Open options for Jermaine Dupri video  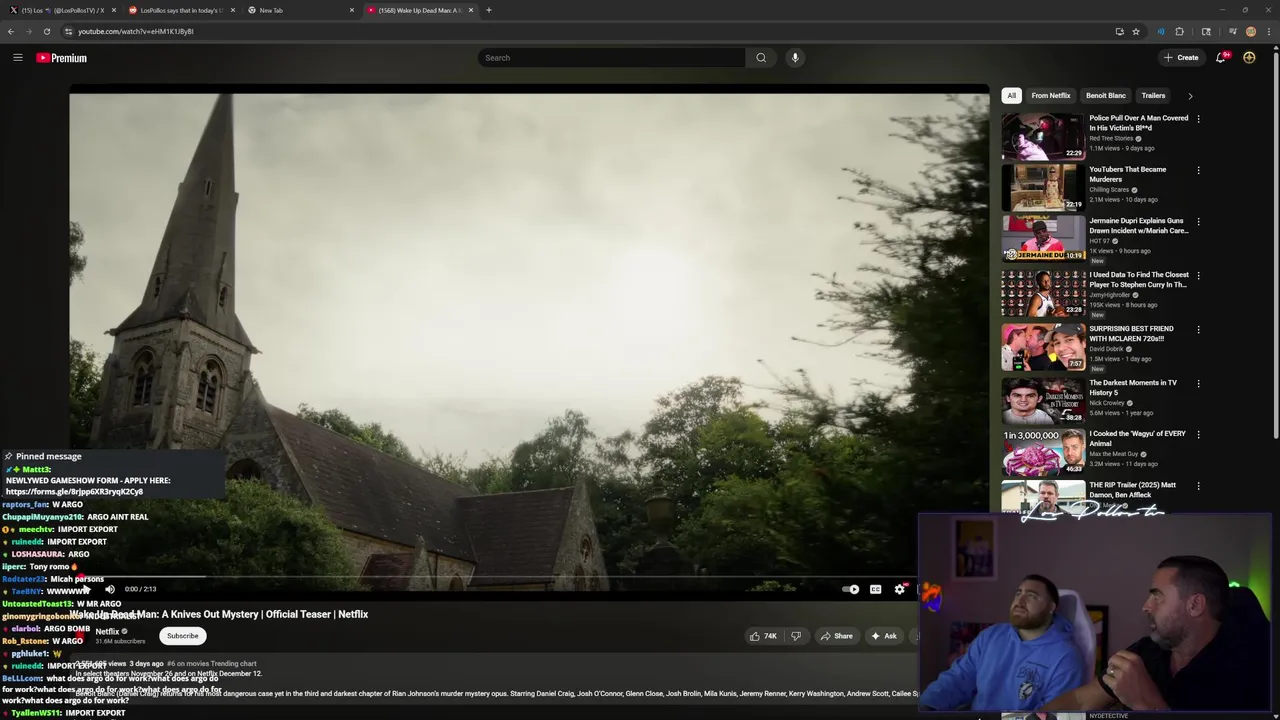[x=1198, y=221]
